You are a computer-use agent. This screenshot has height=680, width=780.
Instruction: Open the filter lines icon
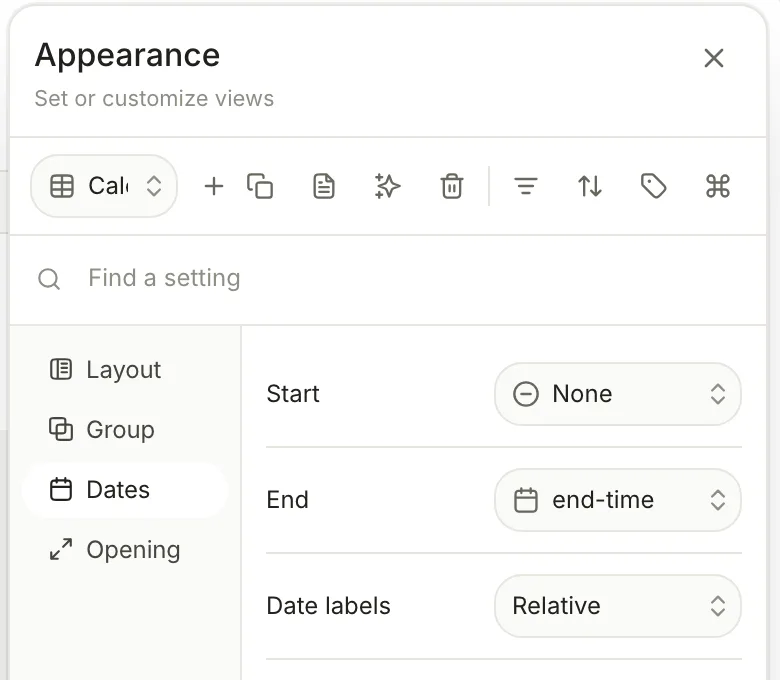[x=526, y=187]
